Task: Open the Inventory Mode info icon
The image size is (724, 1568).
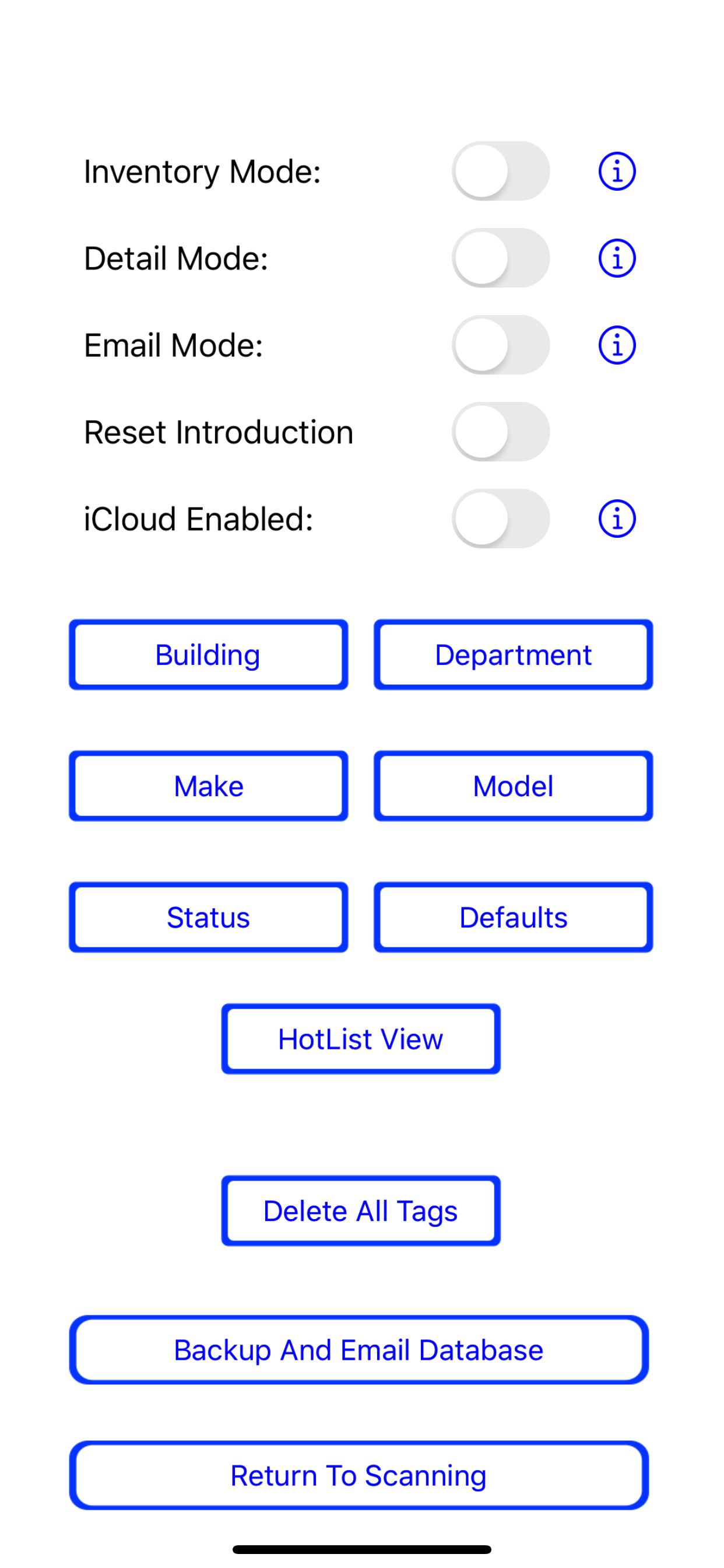Action: (617, 171)
